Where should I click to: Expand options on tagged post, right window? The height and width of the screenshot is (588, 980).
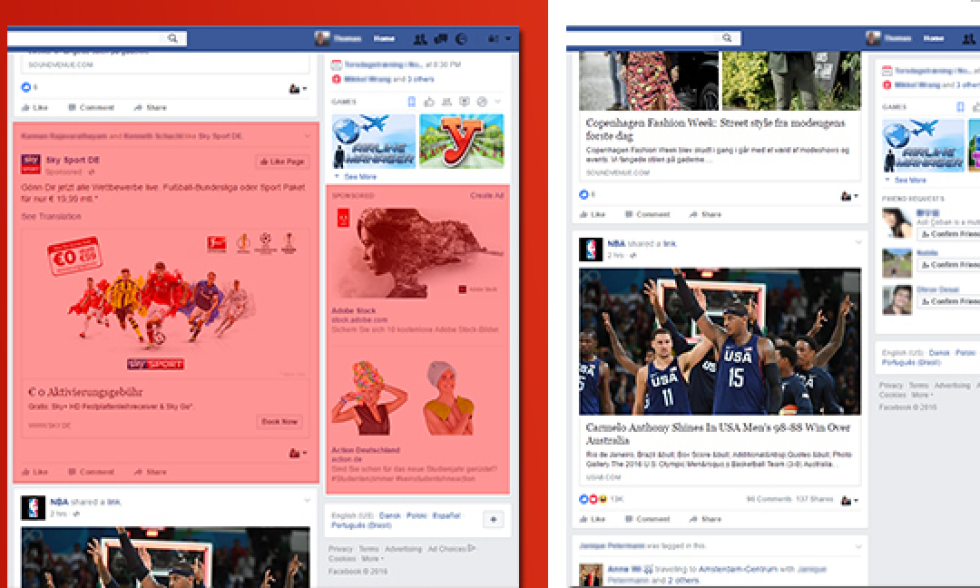click(x=859, y=546)
